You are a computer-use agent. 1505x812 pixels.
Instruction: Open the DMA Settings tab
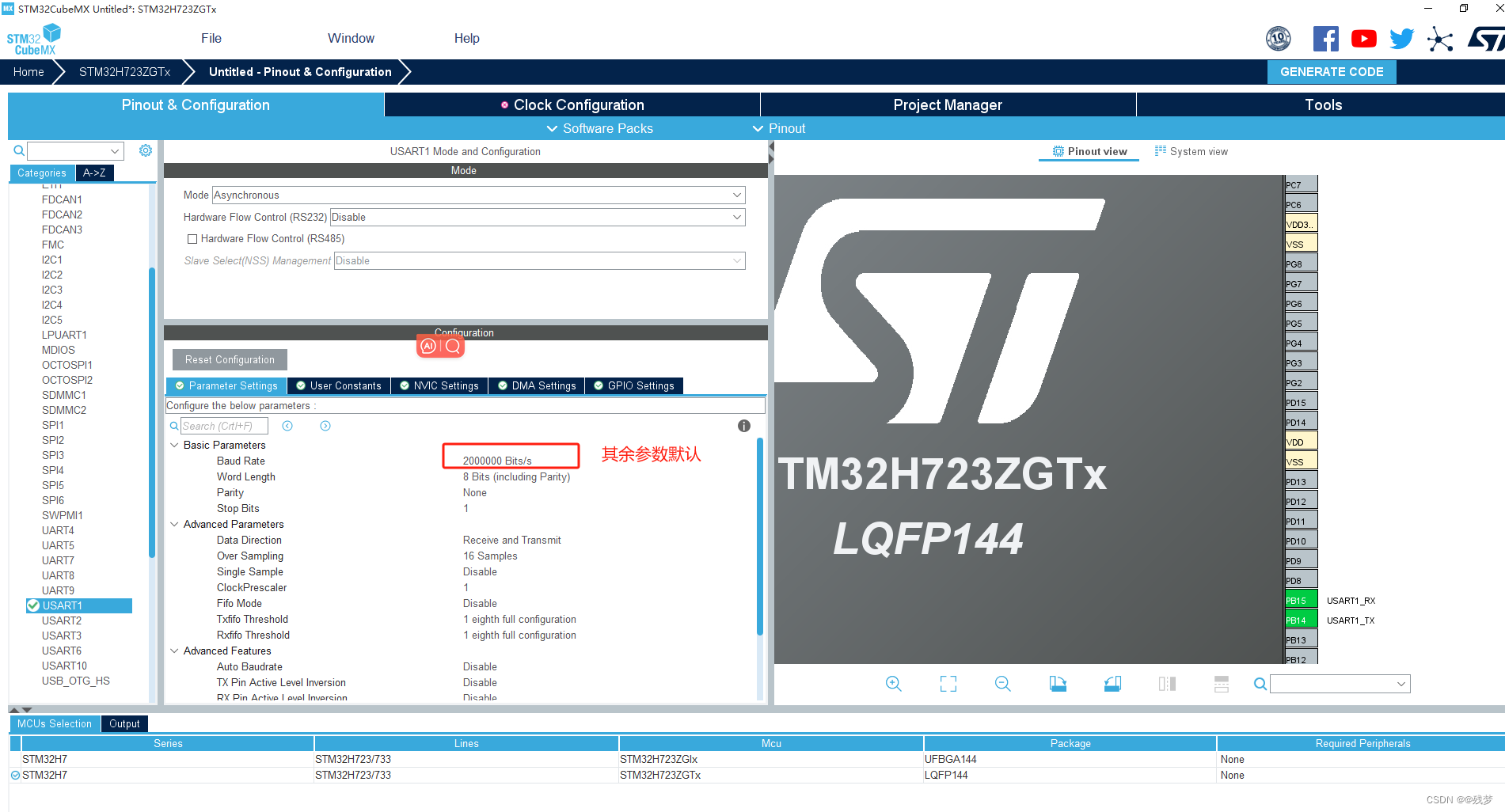tap(536, 385)
